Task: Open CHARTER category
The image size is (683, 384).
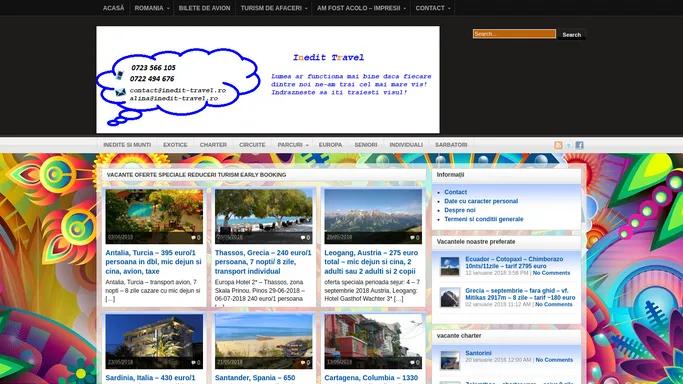Action: (x=213, y=145)
